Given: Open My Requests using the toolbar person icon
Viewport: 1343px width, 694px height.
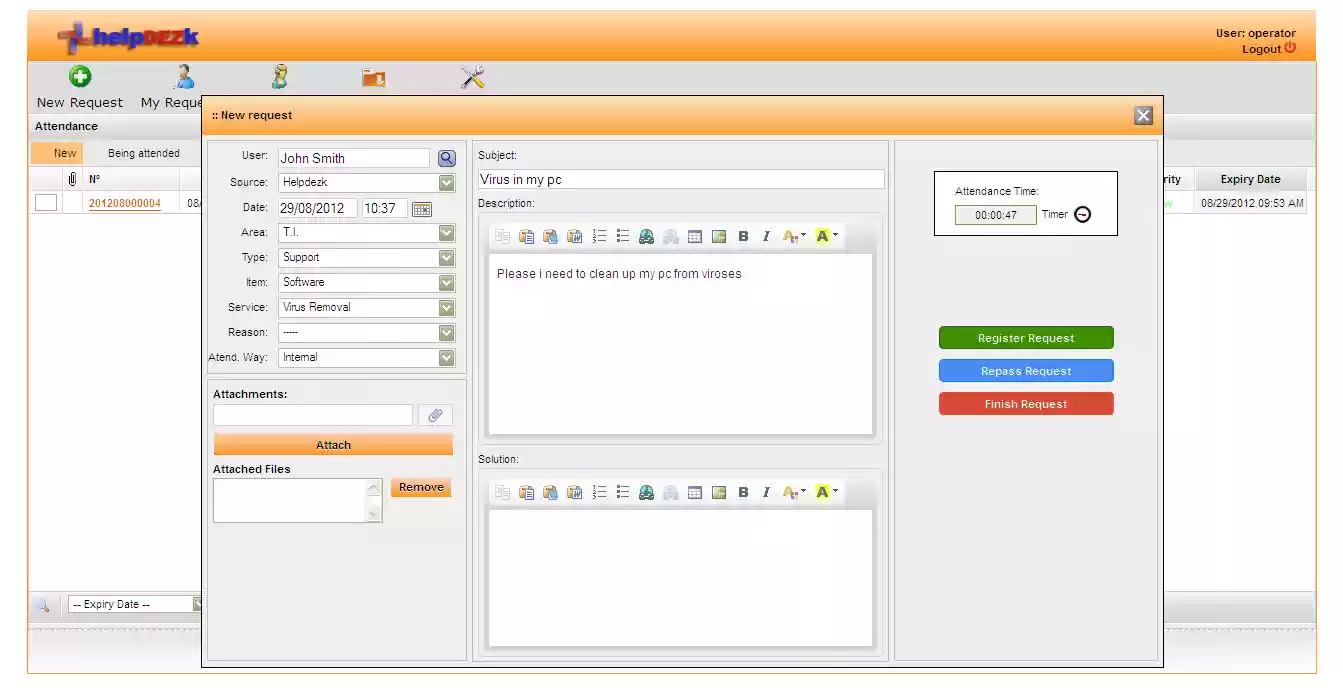Looking at the screenshot, I should coord(182,78).
